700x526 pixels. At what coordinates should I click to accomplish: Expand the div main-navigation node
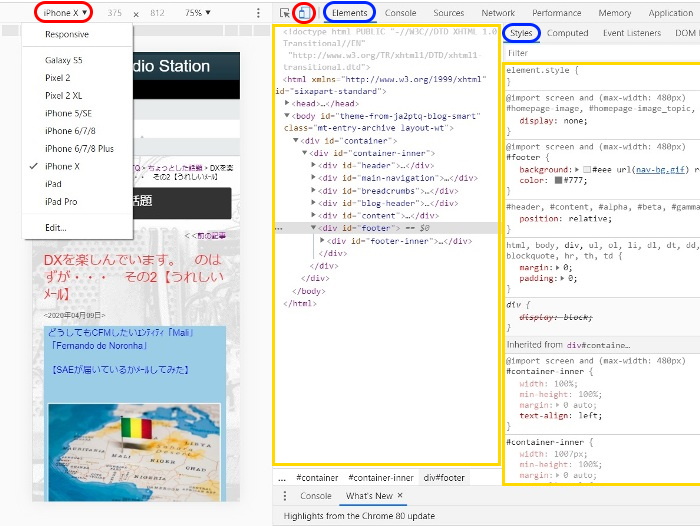coord(313,178)
